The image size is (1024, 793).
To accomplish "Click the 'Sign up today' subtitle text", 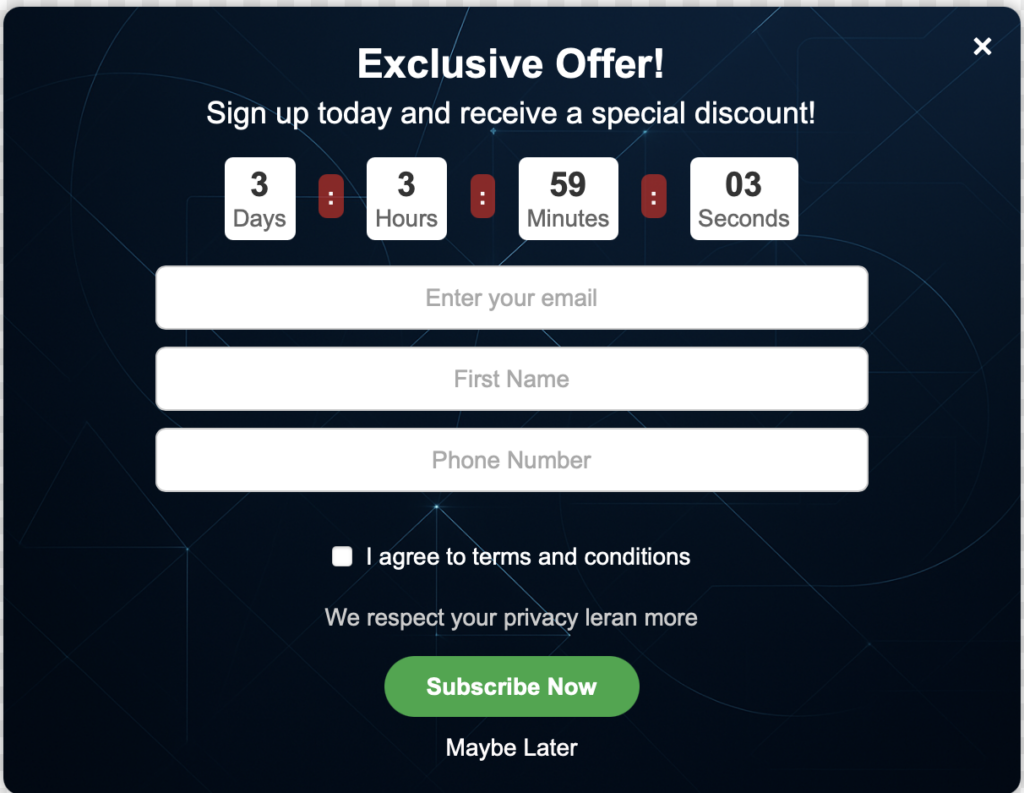I will click(x=511, y=113).
